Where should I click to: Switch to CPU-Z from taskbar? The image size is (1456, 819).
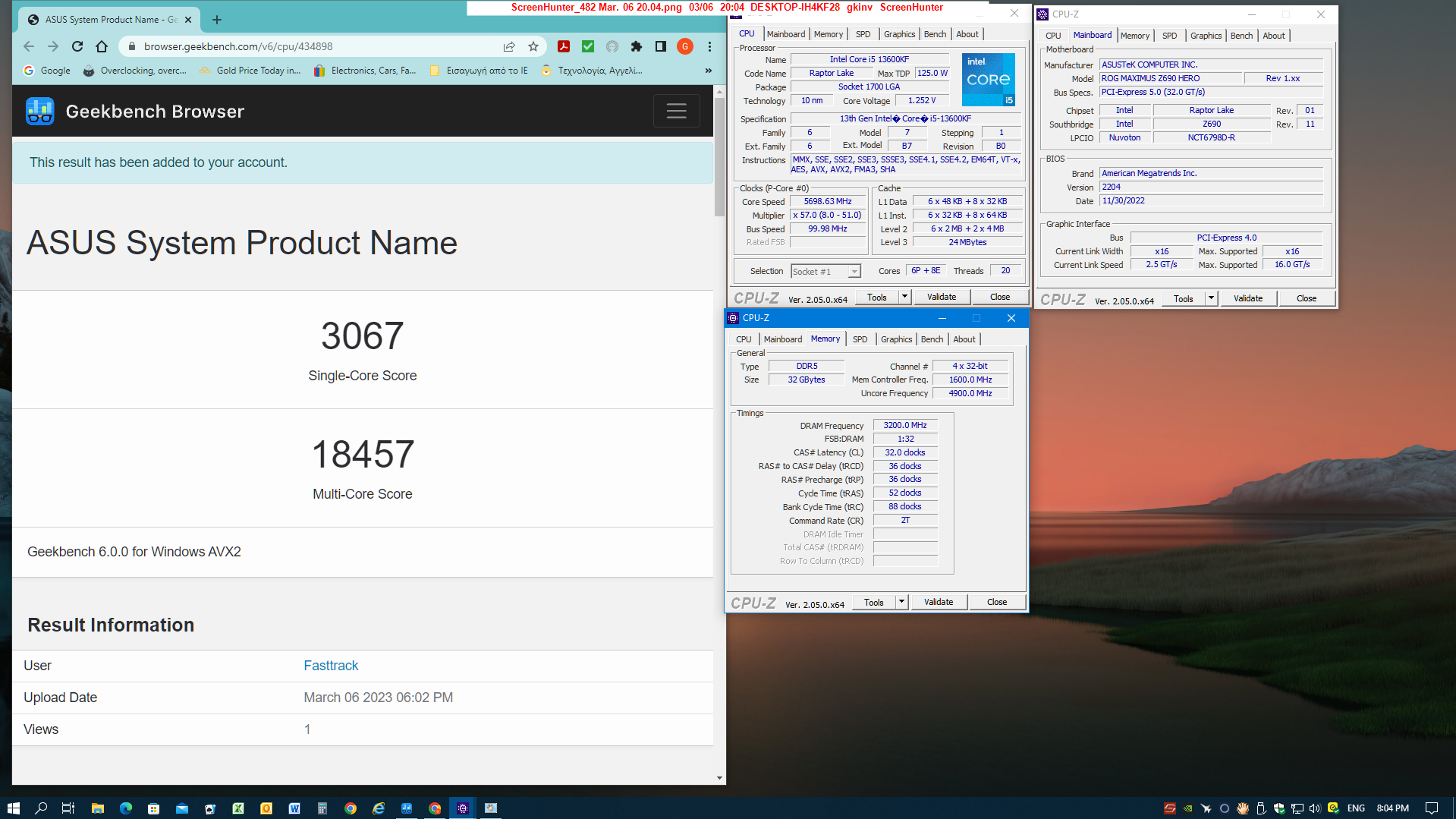click(x=463, y=808)
